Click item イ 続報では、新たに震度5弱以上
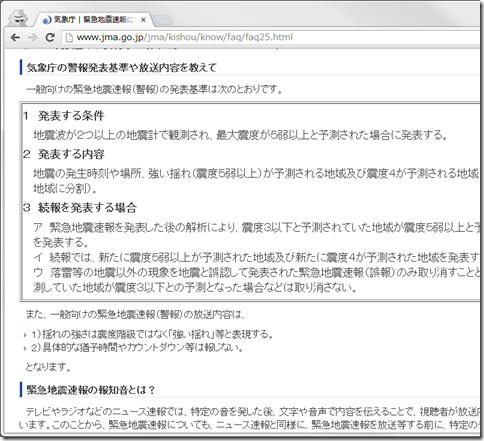This screenshot has height=441, width=484. click(256, 257)
